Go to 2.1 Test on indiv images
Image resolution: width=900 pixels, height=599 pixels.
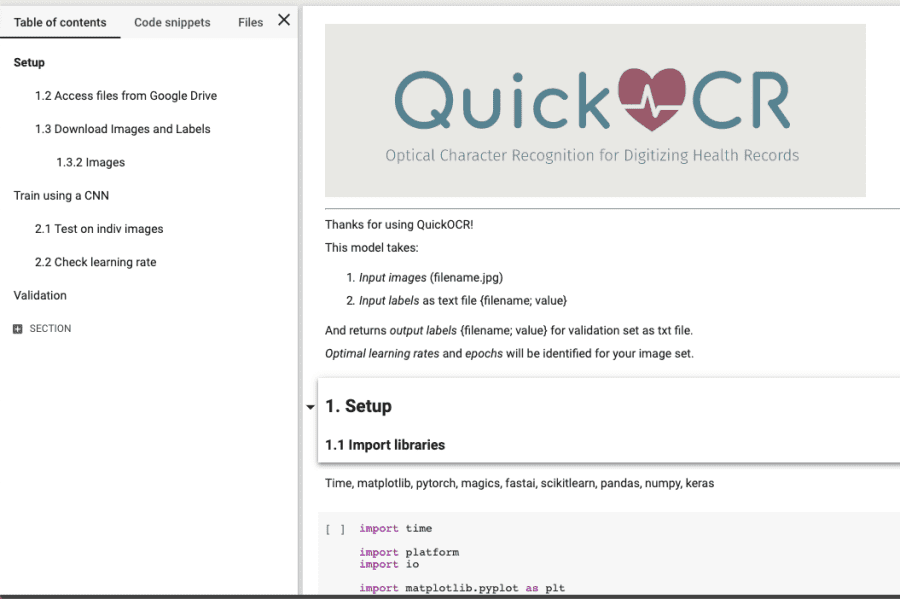[99, 229]
